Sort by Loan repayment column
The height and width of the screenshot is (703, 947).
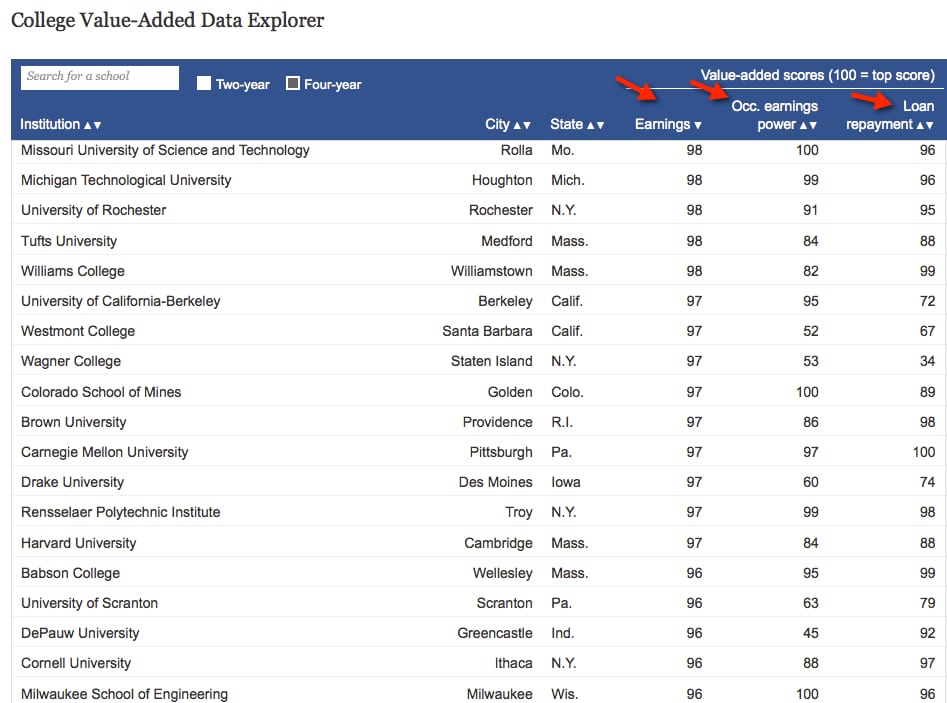click(890, 115)
